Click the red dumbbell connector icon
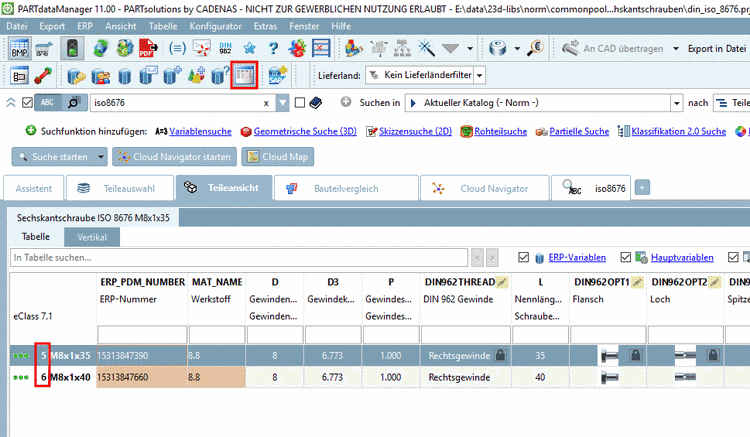The height and width of the screenshot is (437, 750). coord(44,76)
